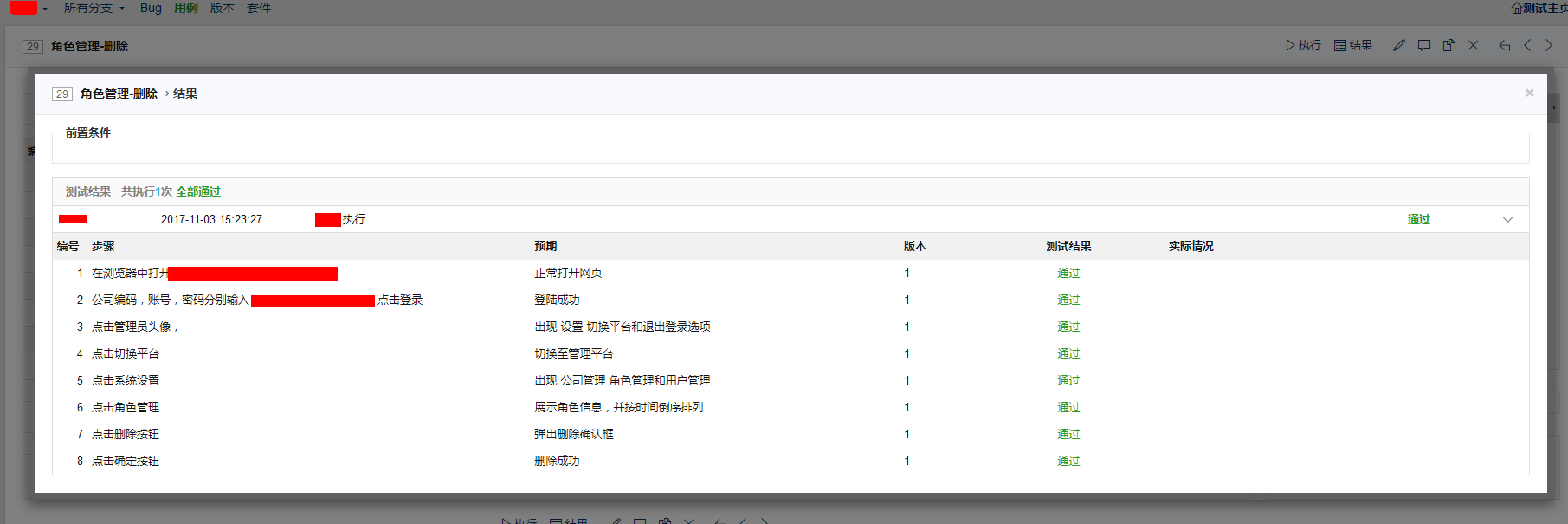Screen dimensions: 1568x524
Task: Open the Bug menu item
Action: 151,8
